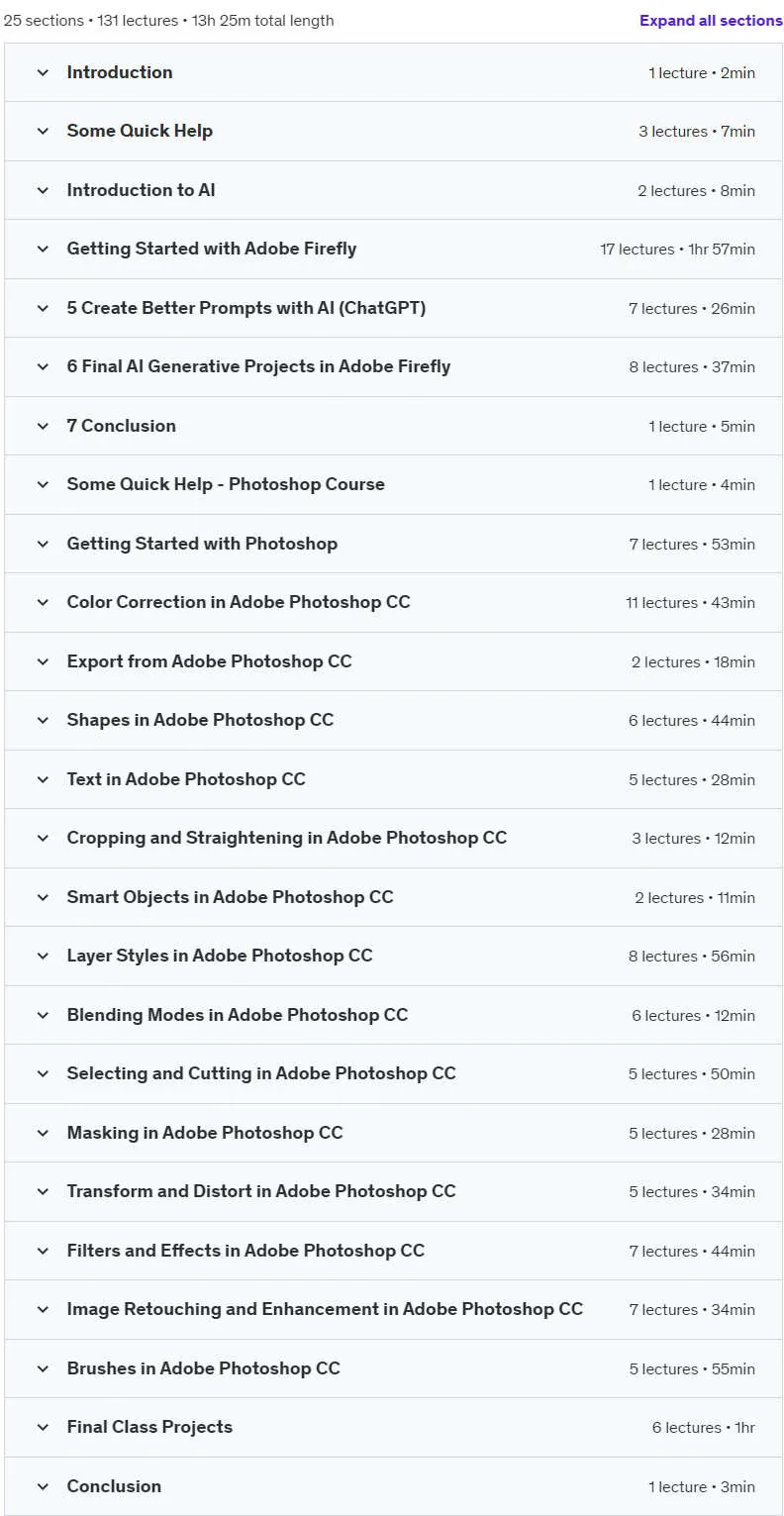Click chevron icon beside 7 Conclusion
784x1516 pixels.
[43, 426]
